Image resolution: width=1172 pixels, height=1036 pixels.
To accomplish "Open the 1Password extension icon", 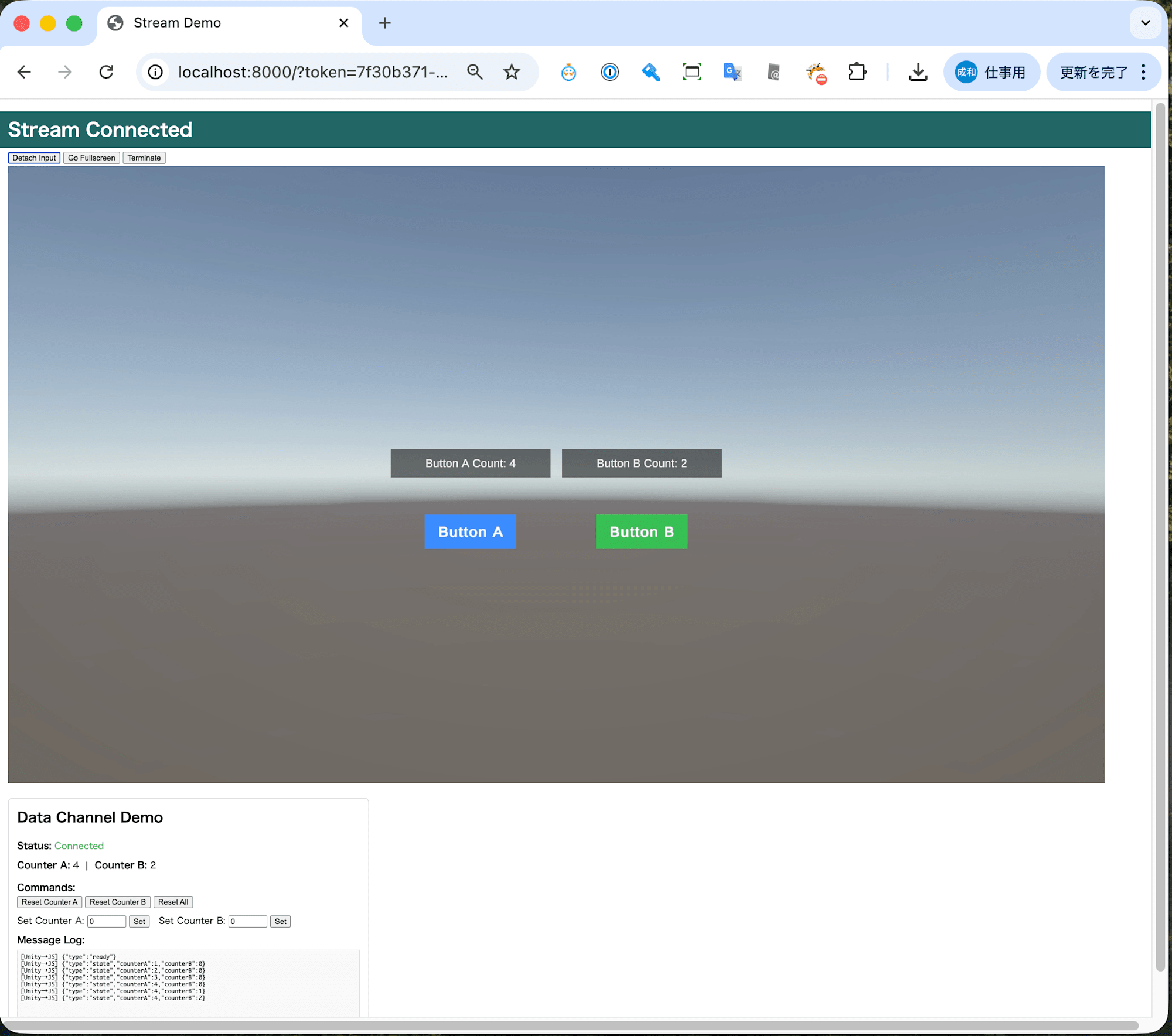I will point(609,72).
